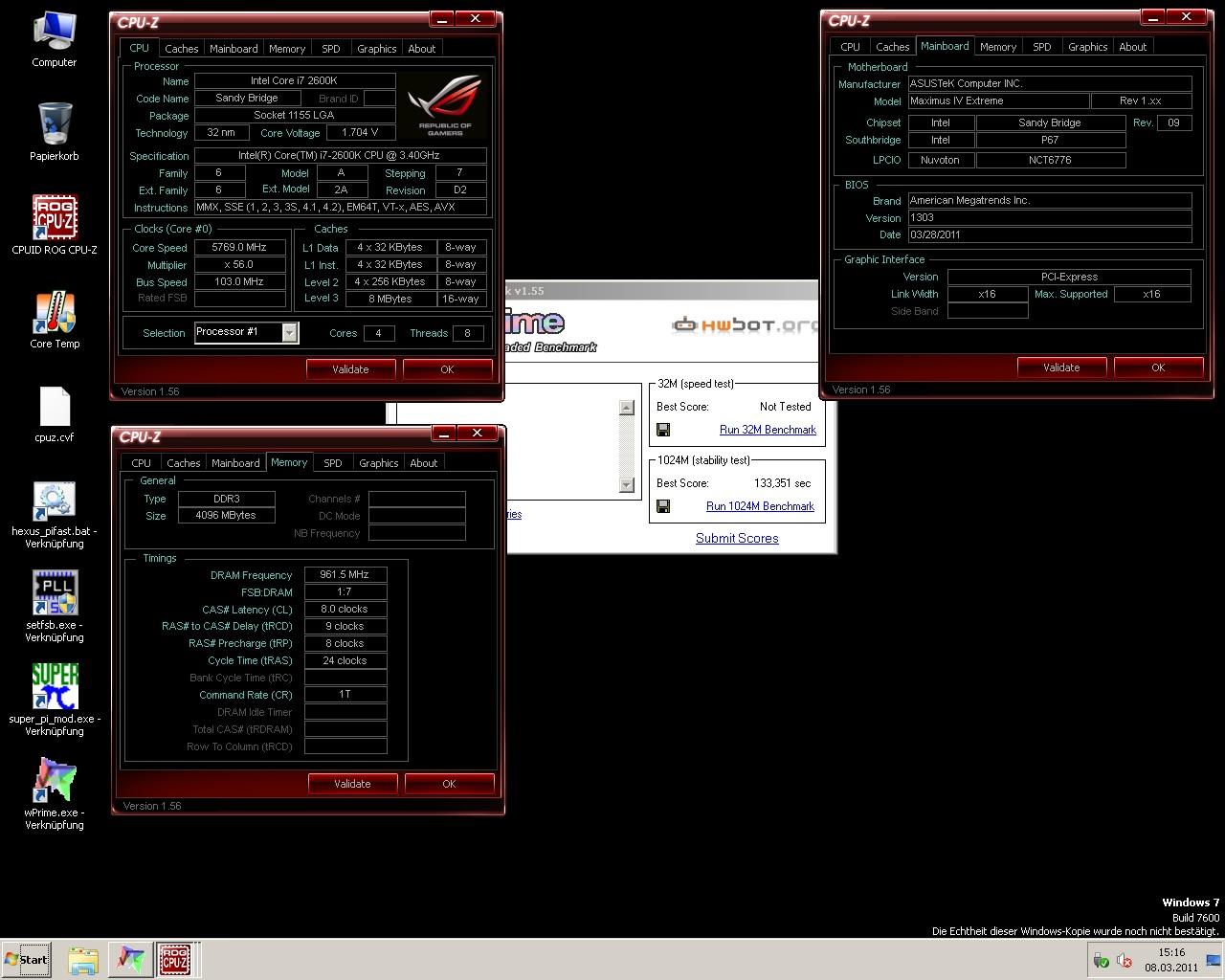Screen dimensions: 1225x980
Task: Select SPD tab in Memory window
Action: 333,463
